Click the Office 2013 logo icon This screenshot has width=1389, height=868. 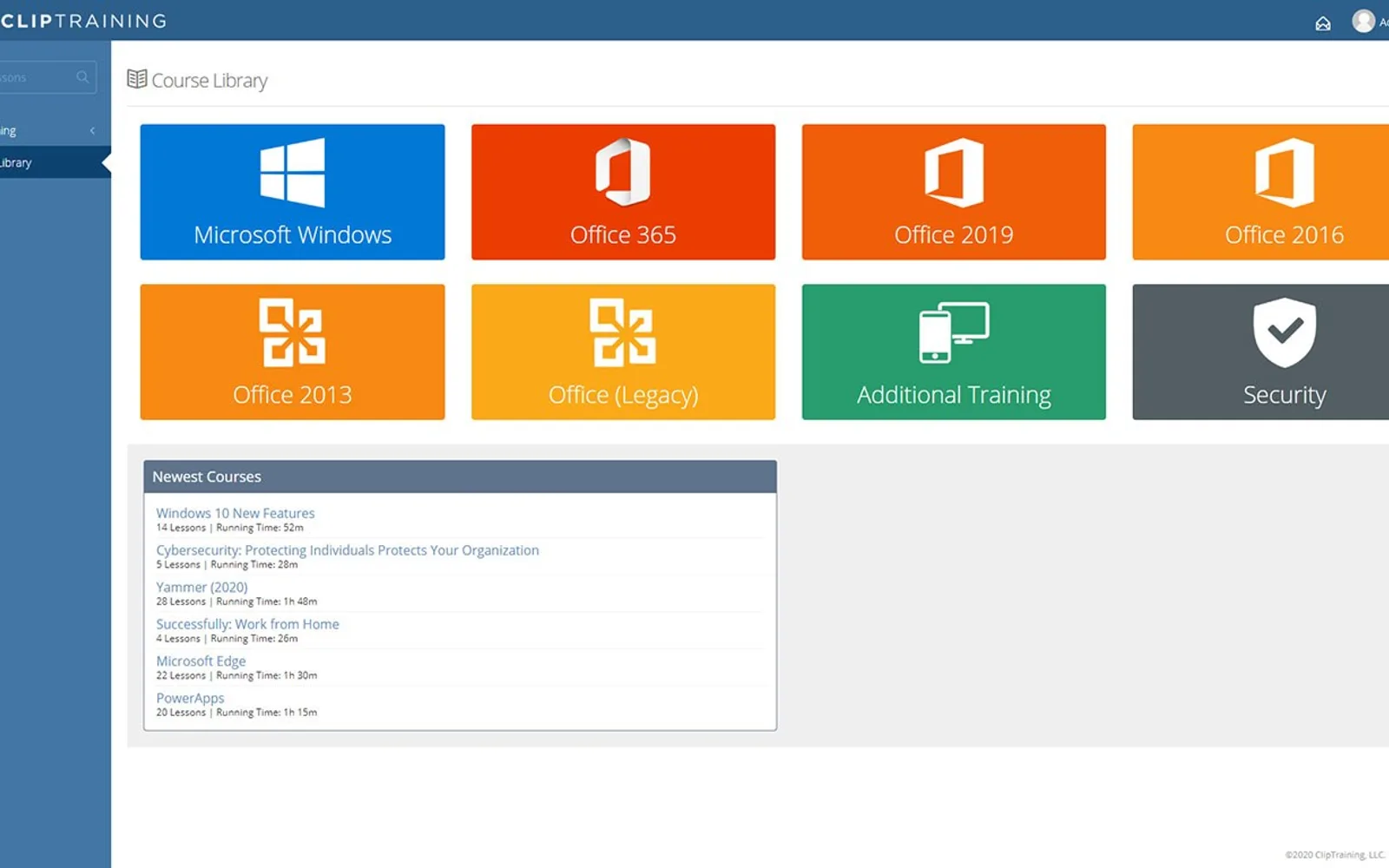pos(293,332)
